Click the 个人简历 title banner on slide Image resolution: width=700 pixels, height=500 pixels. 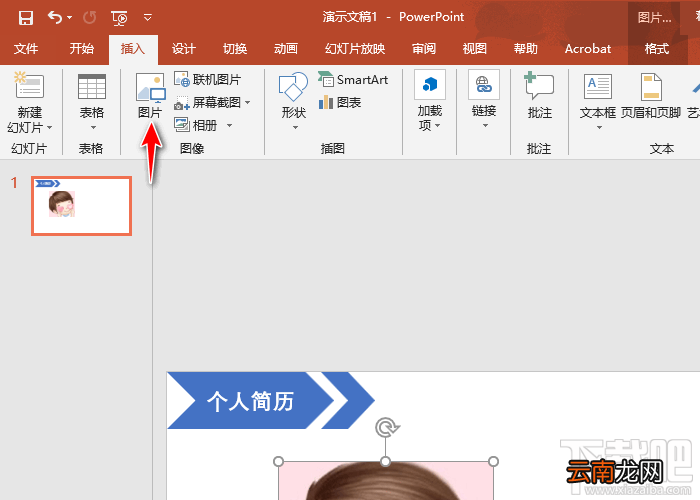(x=250, y=400)
